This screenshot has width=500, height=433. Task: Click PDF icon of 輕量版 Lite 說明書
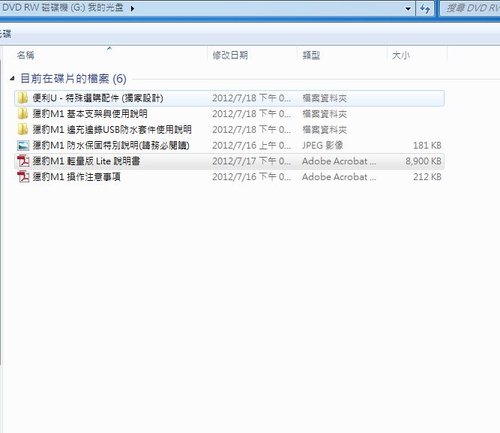coord(23,161)
